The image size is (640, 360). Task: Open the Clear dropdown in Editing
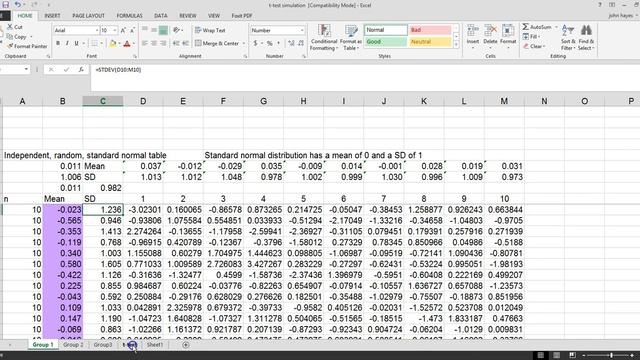534,46
